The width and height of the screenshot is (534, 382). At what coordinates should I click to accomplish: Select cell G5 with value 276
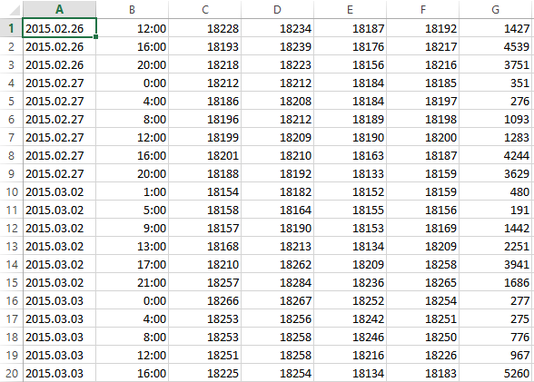point(496,101)
